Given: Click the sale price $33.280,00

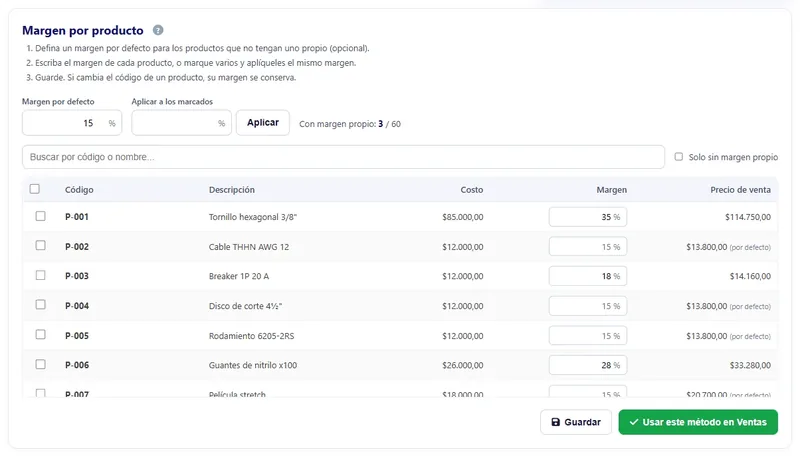Looking at the screenshot, I should (750, 365).
